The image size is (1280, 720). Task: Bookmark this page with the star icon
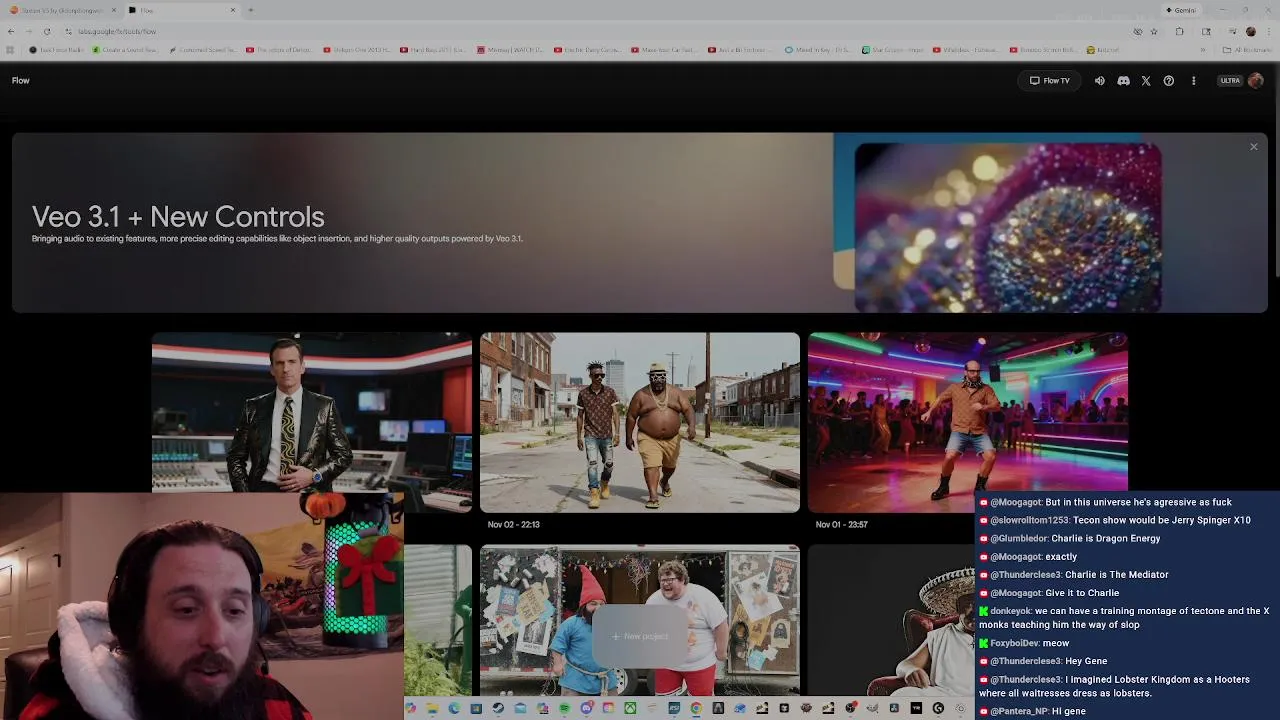click(x=1154, y=31)
